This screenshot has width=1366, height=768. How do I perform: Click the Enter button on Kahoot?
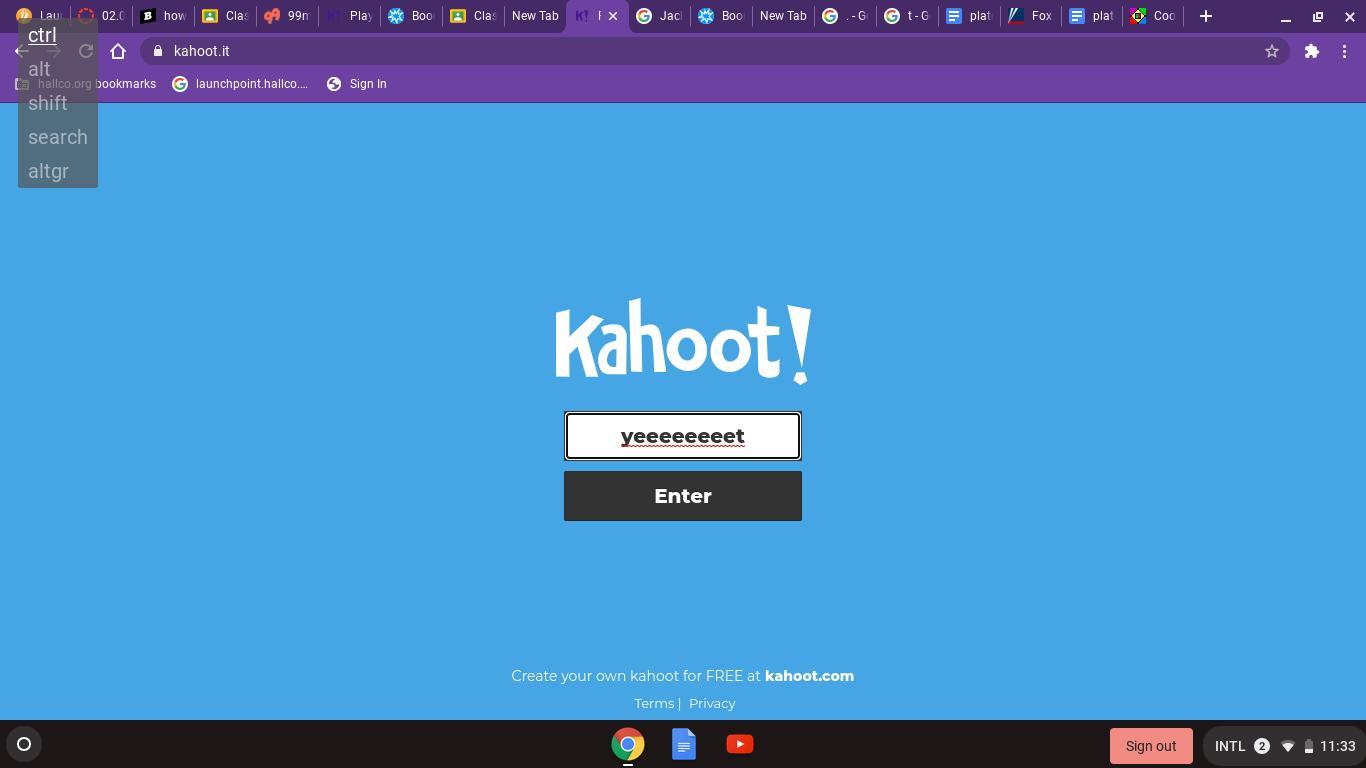pos(683,496)
